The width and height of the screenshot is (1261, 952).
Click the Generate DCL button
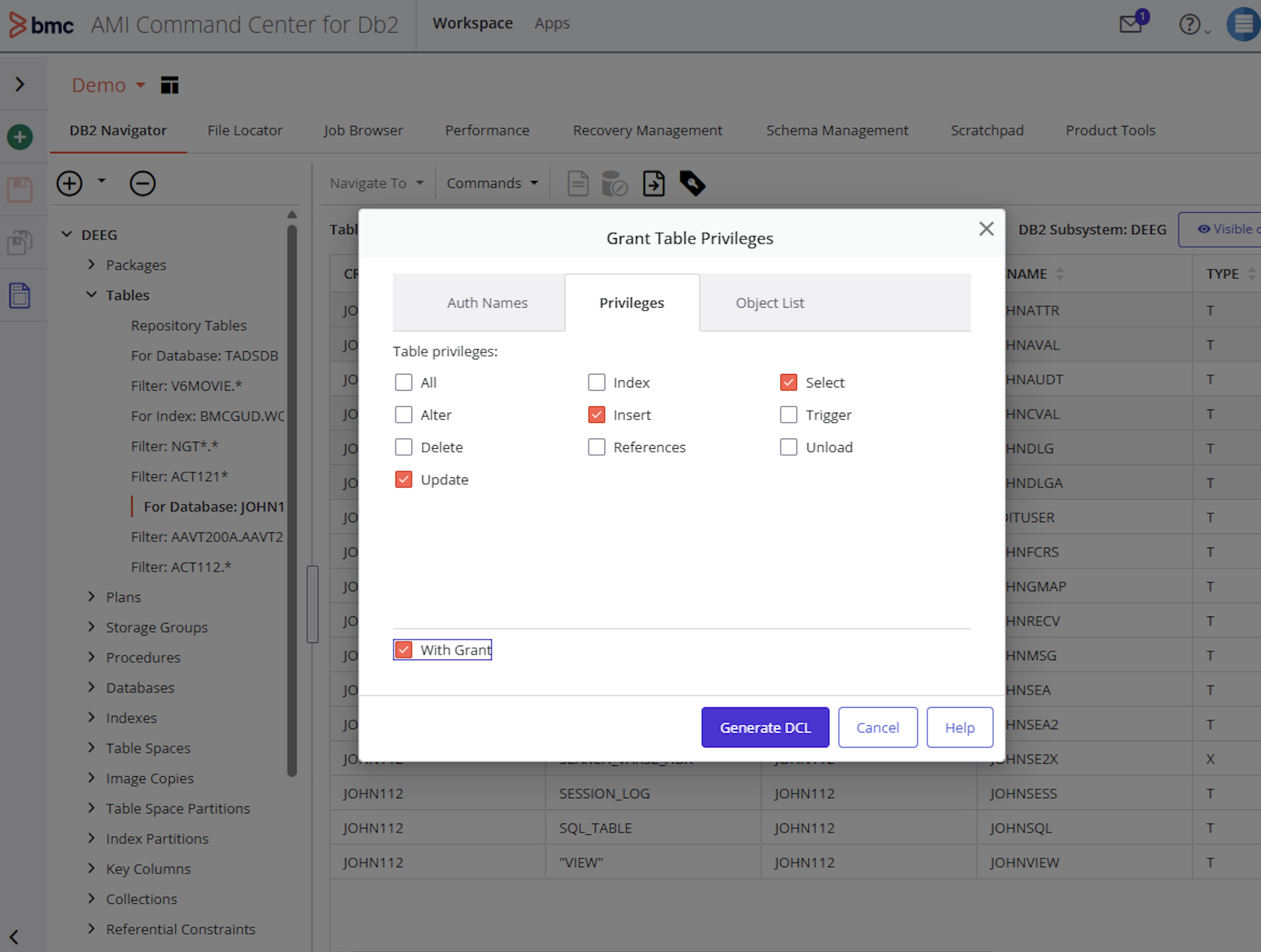tap(765, 727)
